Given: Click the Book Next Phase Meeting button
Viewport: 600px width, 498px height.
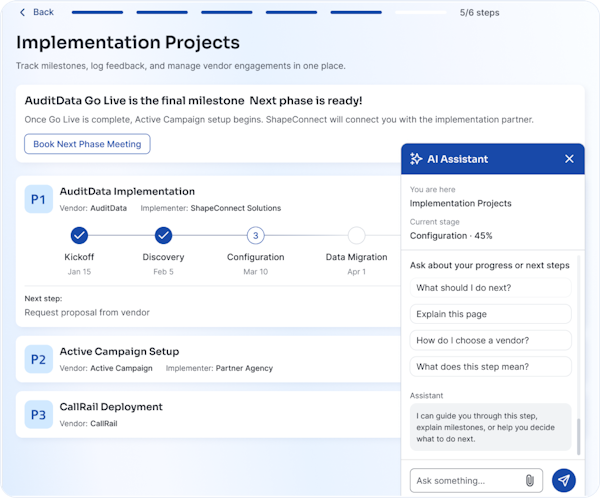Looking at the screenshot, I should point(87,144).
